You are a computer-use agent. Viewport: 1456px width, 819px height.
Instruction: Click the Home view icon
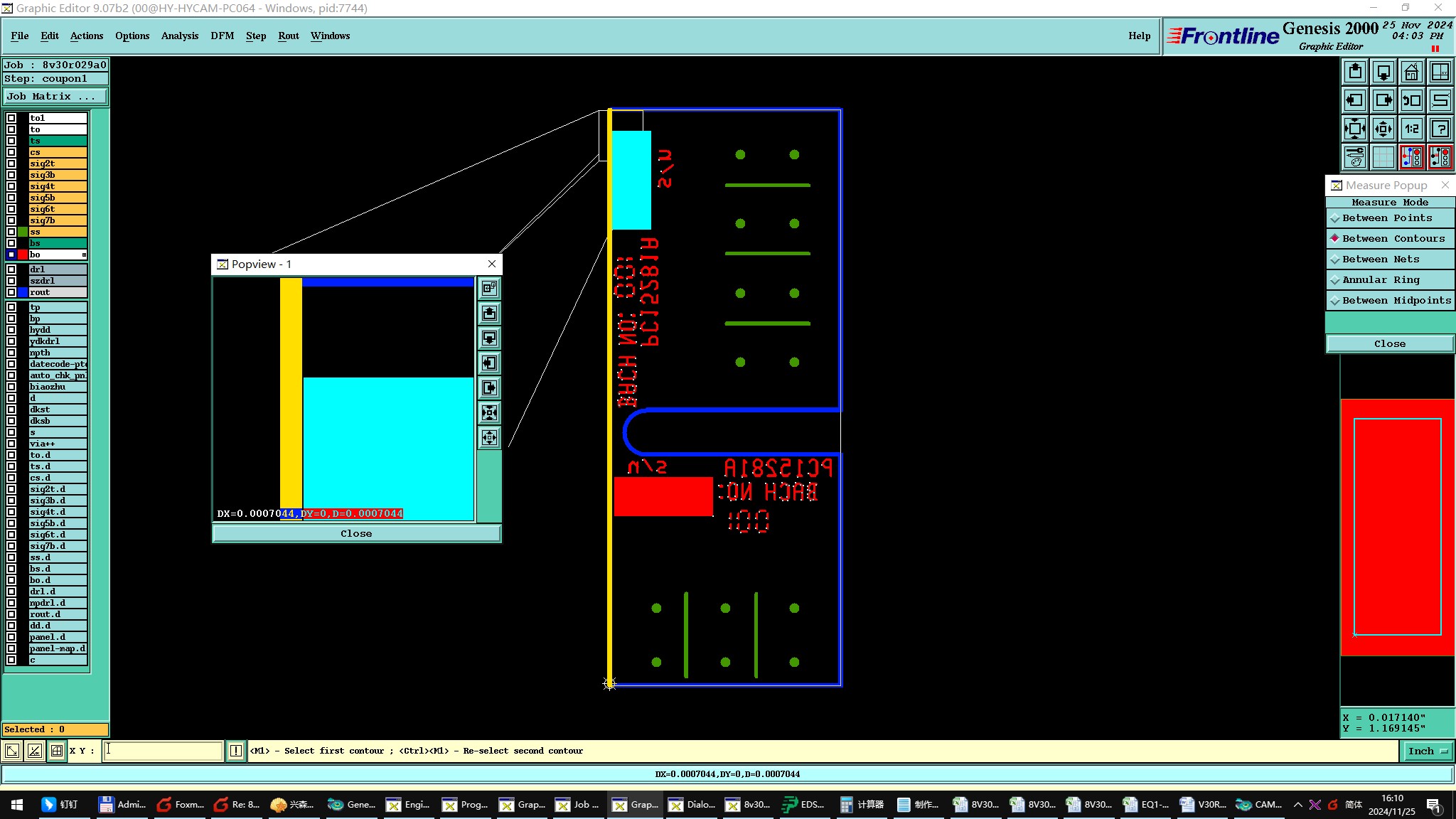point(1411,72)
